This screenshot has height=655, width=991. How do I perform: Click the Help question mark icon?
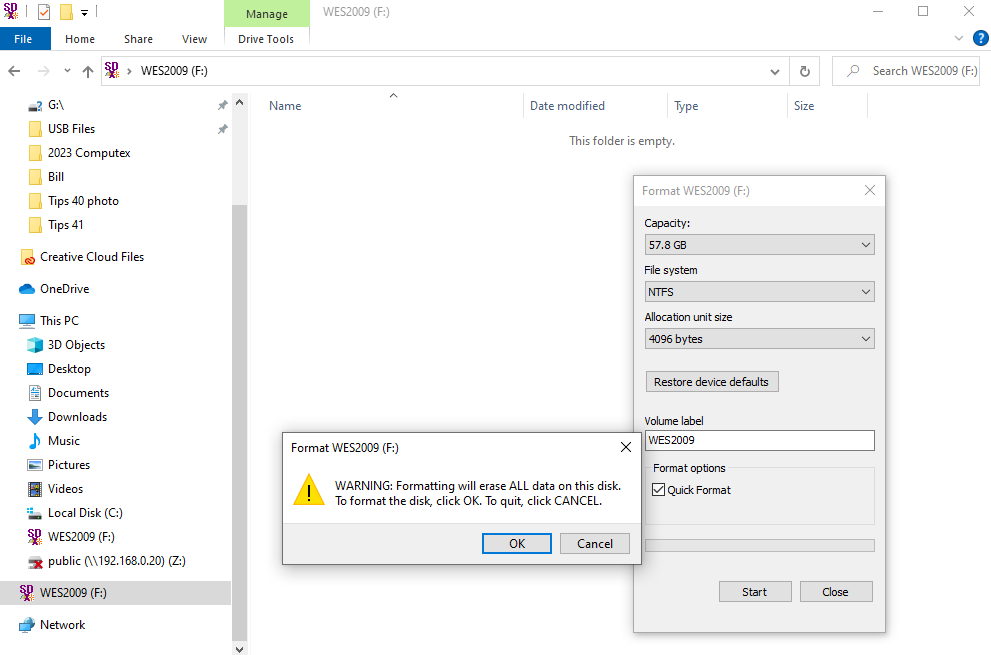980,39
